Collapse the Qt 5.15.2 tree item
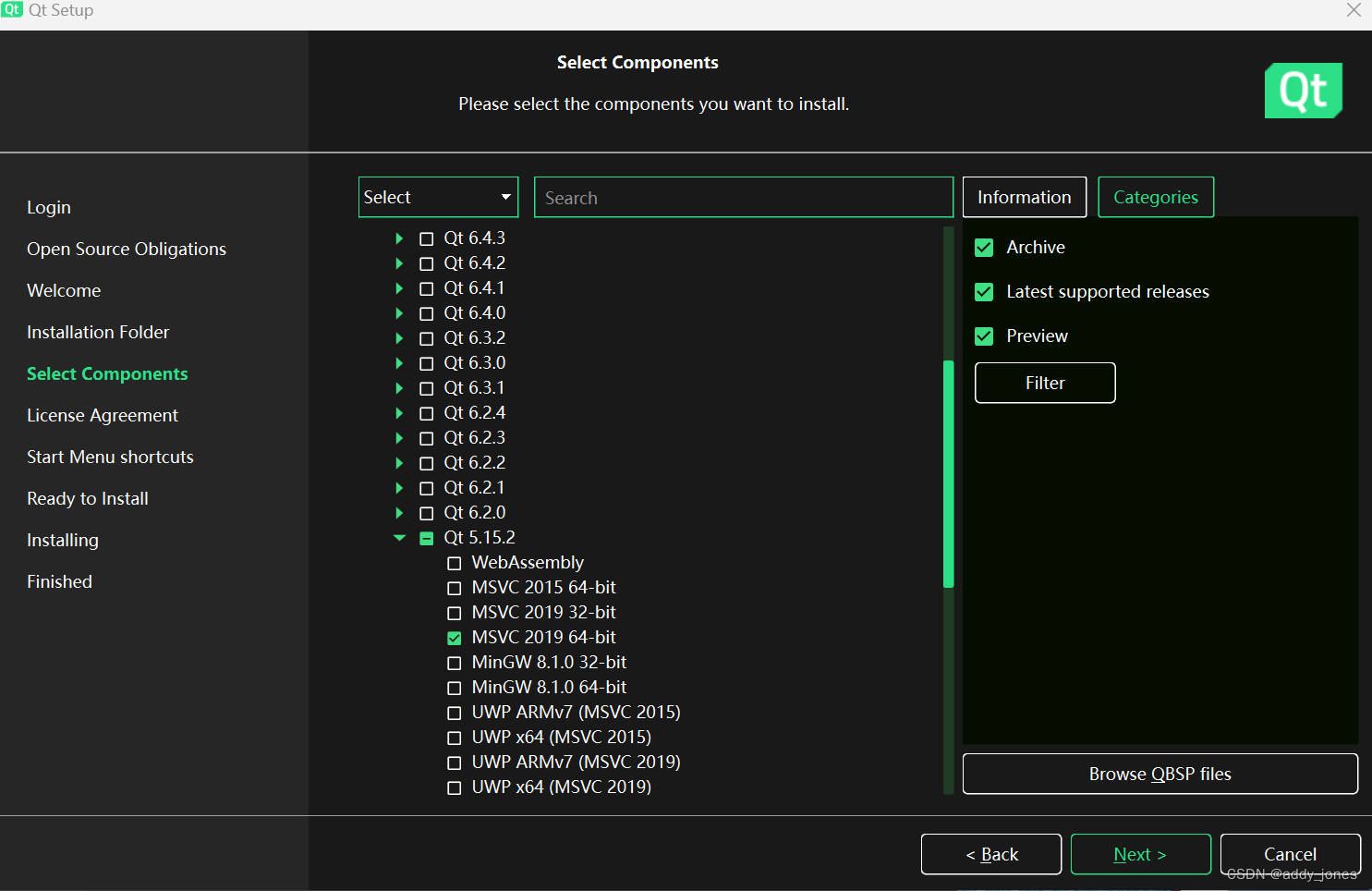This screenshot has width=1372, height=891. [399, 537]
